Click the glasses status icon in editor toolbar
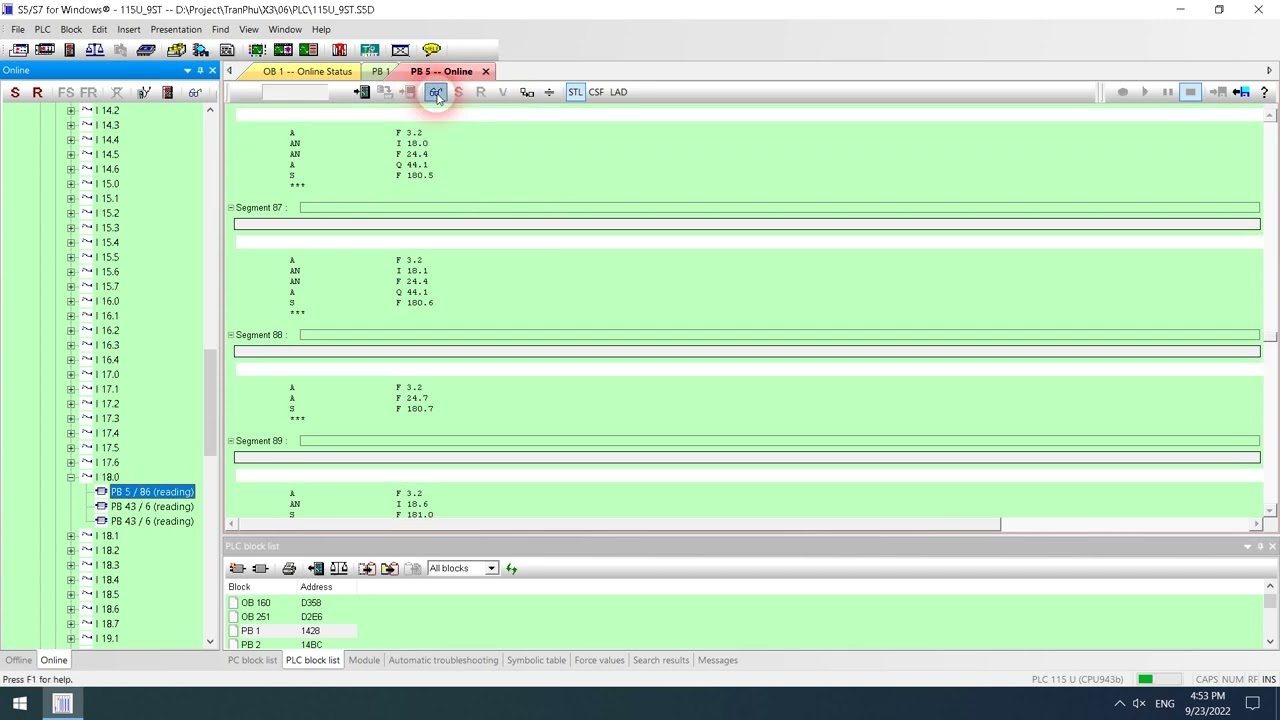Screen dimensions: 1280x720 click(436, 92)
